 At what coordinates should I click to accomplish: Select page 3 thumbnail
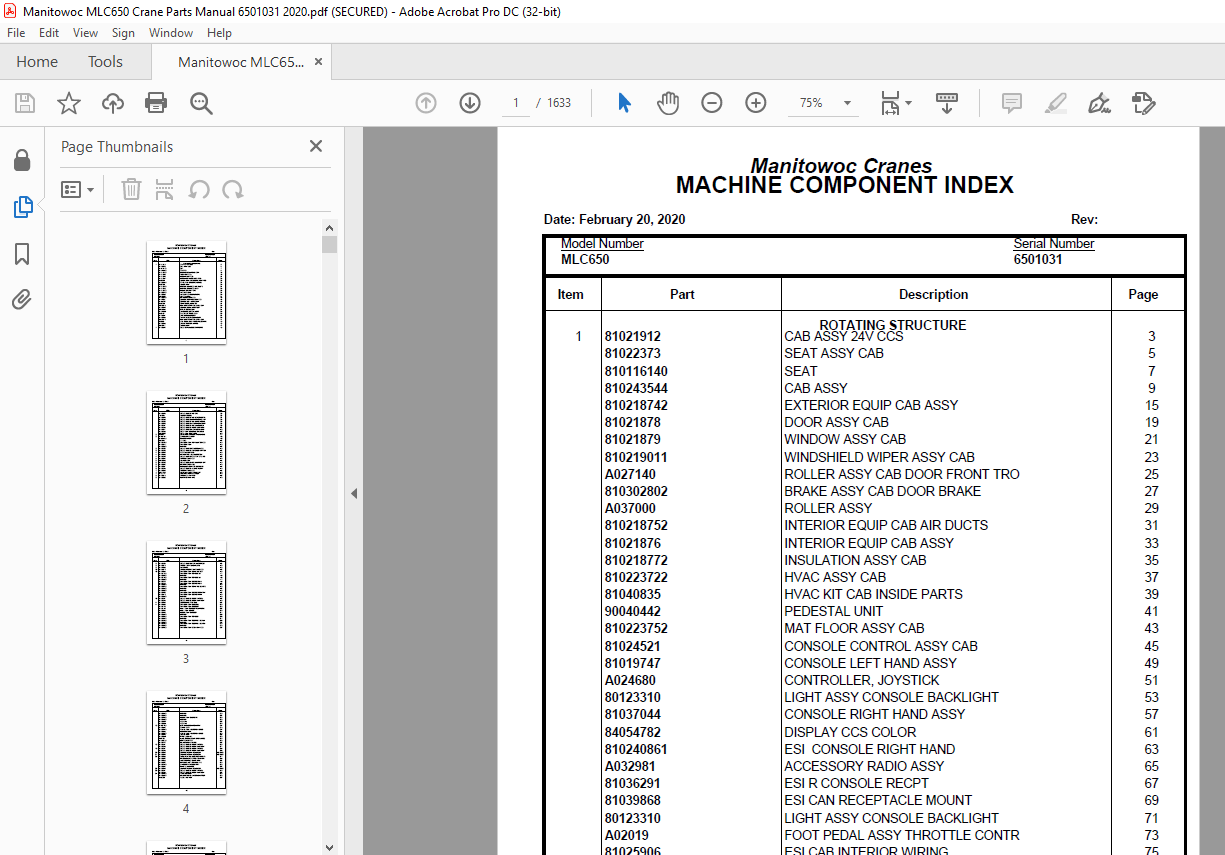click(186, 592)
